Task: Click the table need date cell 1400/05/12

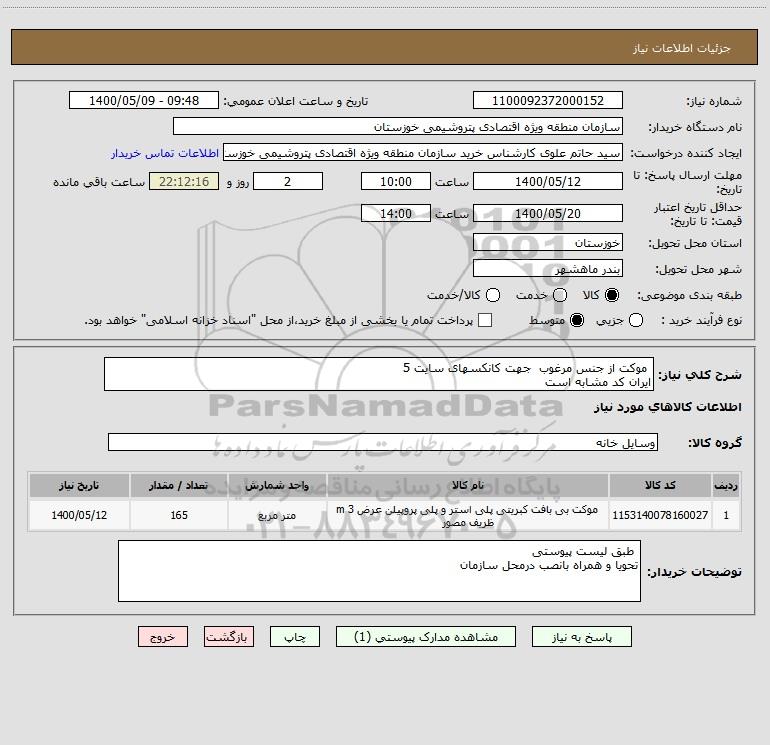Action: (79, 515)
